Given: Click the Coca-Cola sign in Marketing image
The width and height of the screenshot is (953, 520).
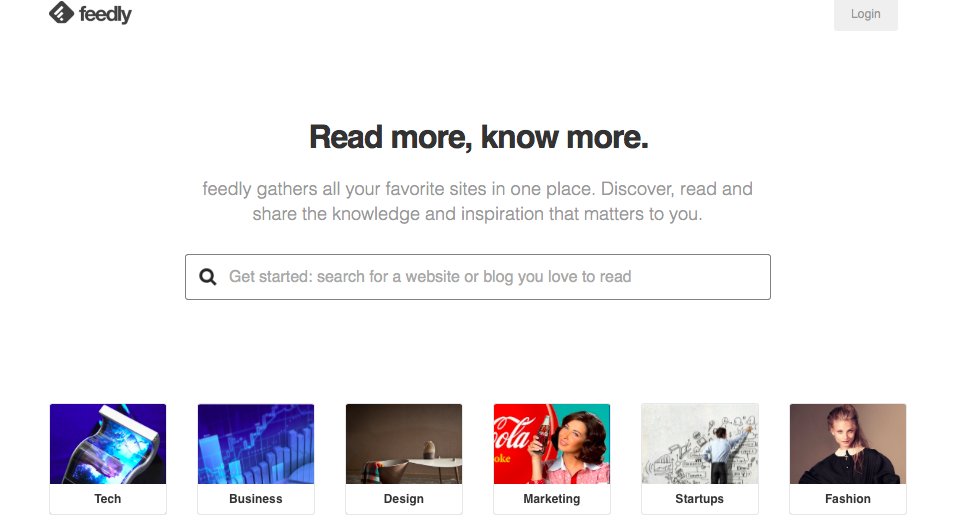Looking at the screenshot, I should click(513, 437).
